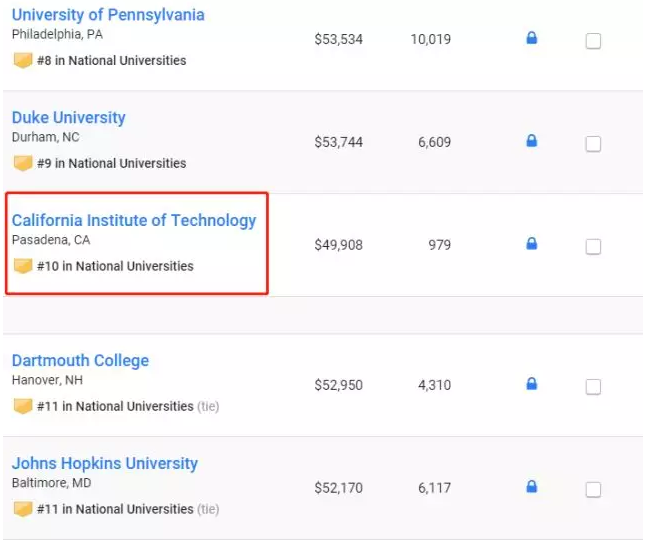Check the compare box for University of Pennsylvania
Viewport: 650px width, 546px height.
tap(593, 41)
